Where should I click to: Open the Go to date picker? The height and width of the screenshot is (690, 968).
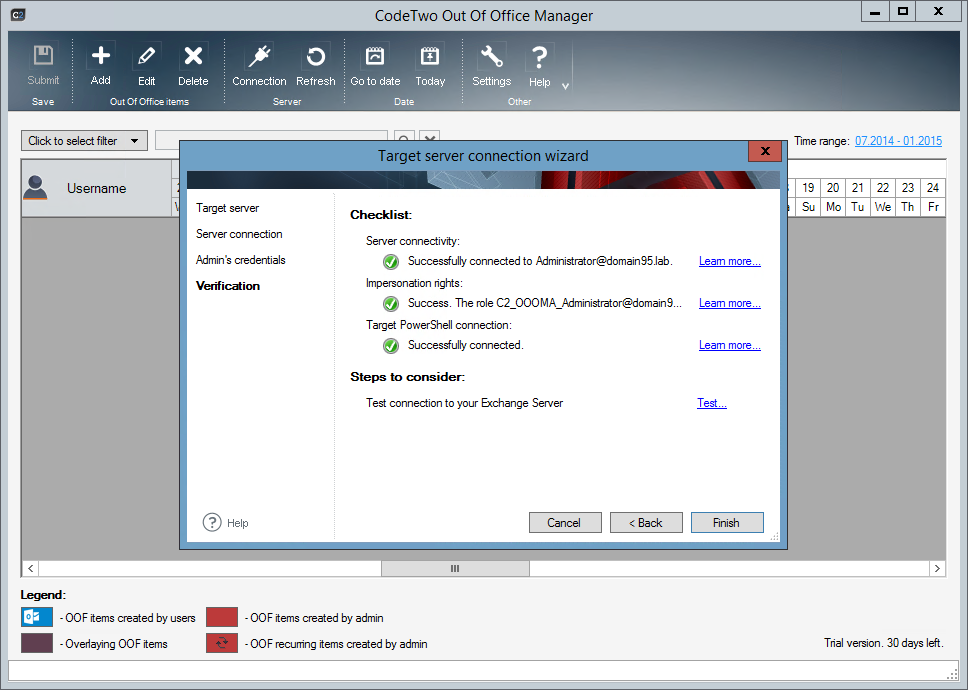(375, 64)
